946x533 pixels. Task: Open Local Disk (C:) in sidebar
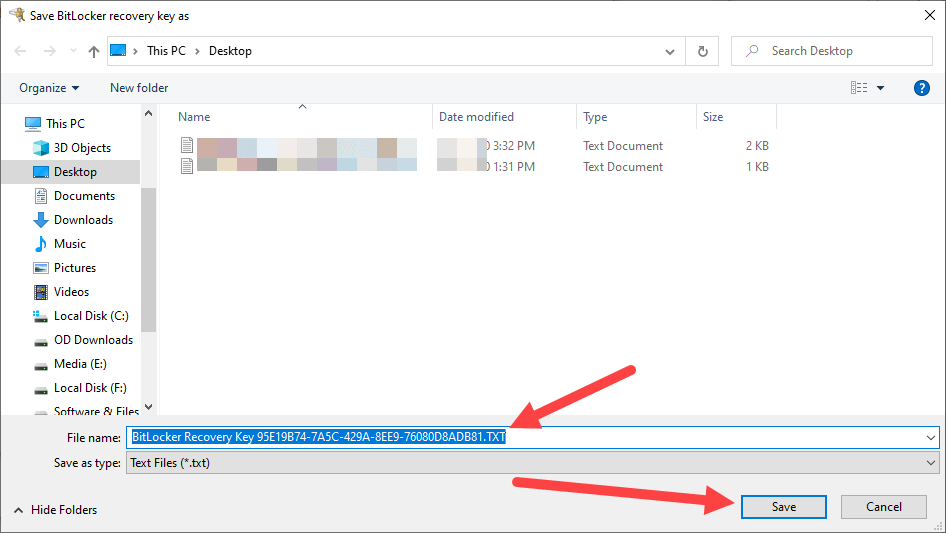[90, 316]
